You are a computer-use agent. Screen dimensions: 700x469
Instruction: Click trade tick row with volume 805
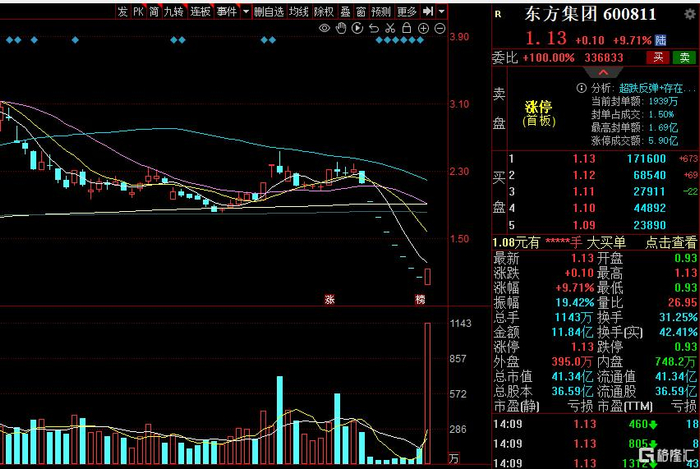pos(596,444)
